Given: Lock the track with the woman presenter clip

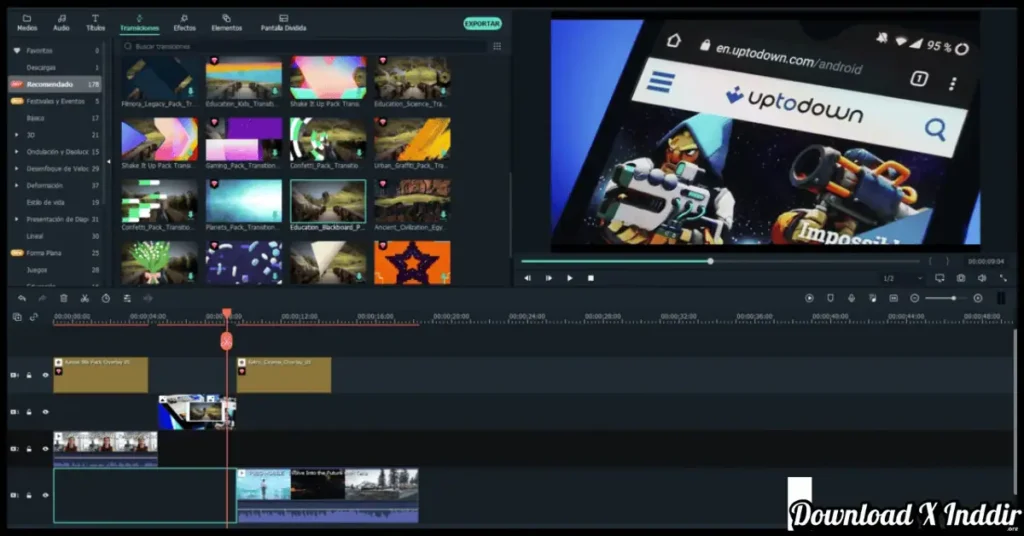Looking at the screenshot, I should coord(29,449).
